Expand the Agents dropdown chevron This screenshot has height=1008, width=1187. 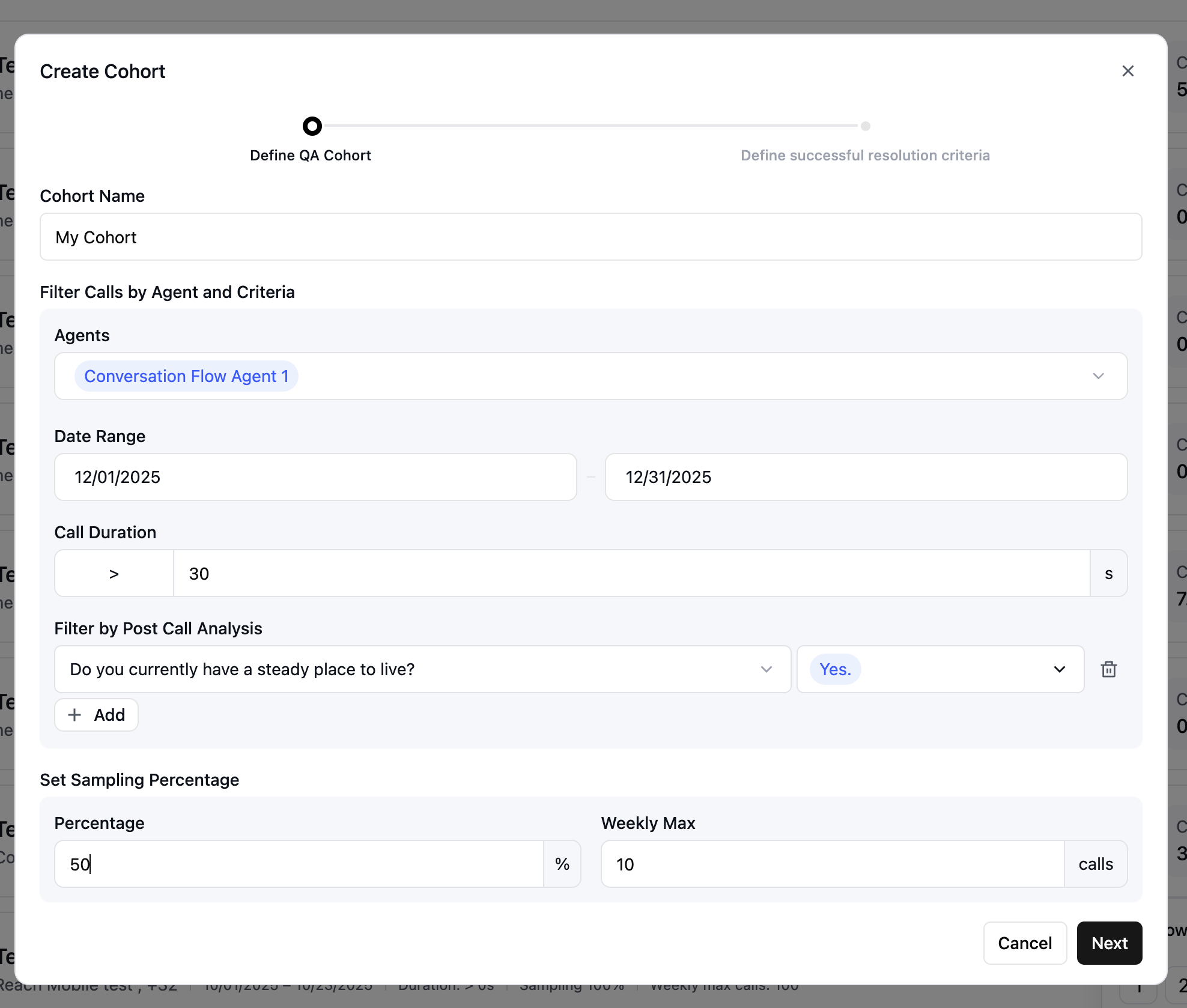[x=1098, y=376]
